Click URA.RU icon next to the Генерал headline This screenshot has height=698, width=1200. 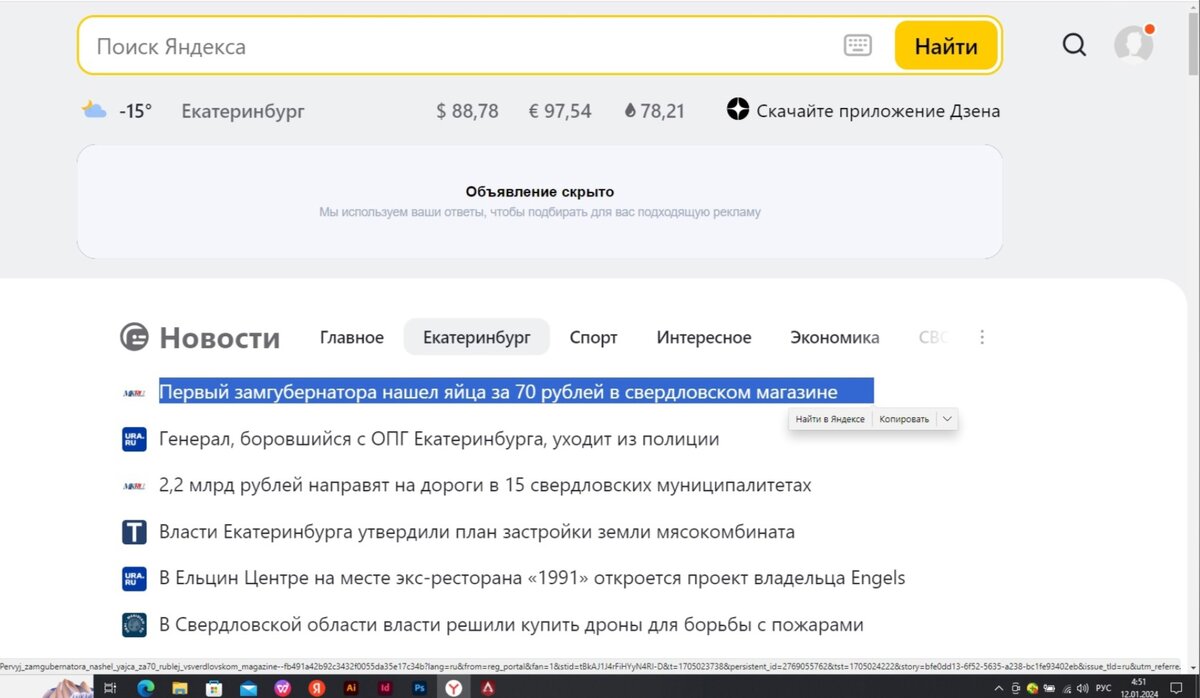tap(134, 439)
